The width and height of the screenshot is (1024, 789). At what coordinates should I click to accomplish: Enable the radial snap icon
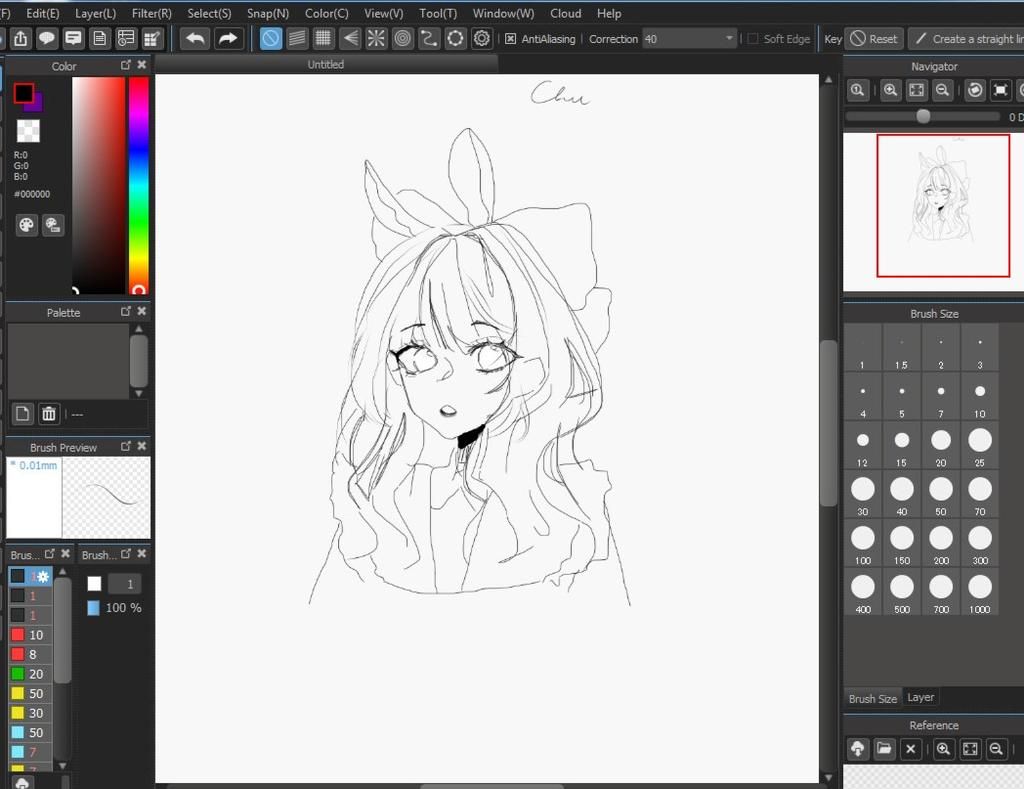pyautogui.click(x=376, y=39)
